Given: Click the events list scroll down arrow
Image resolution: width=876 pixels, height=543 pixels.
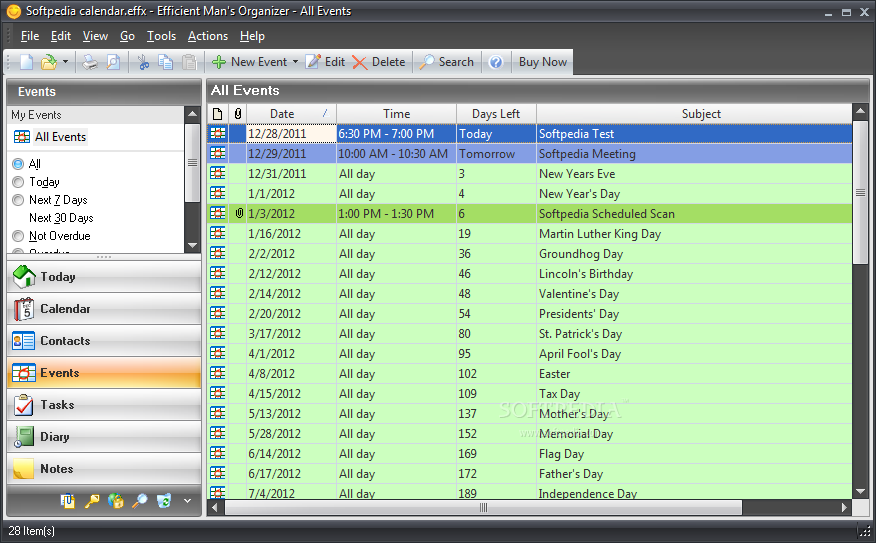Looking at the screenshot, I should [860, 492].
